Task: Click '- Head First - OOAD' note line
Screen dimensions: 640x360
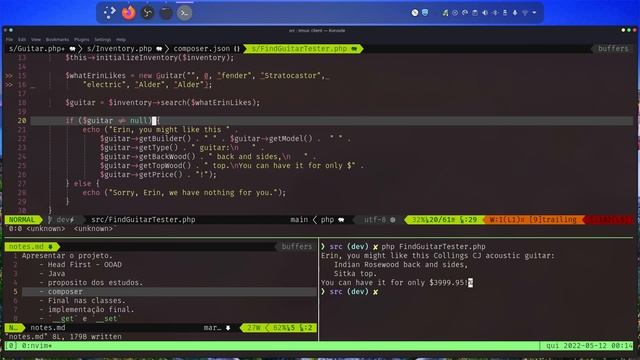Action: (80, 264)
